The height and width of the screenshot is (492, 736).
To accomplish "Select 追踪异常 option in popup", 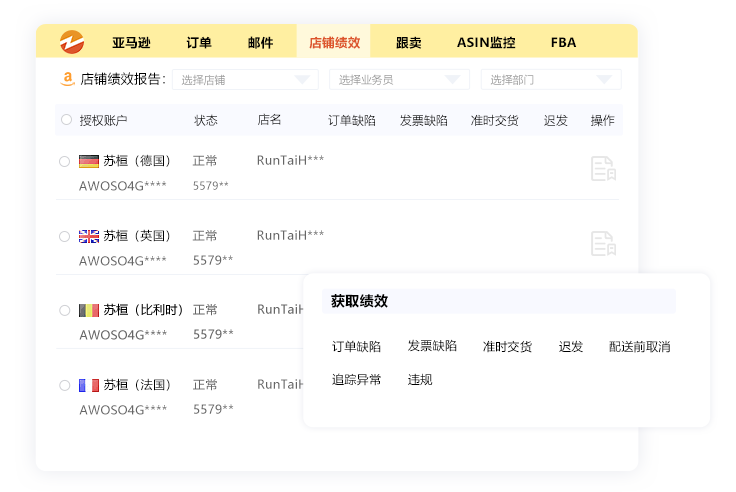I will click(356, 380).
